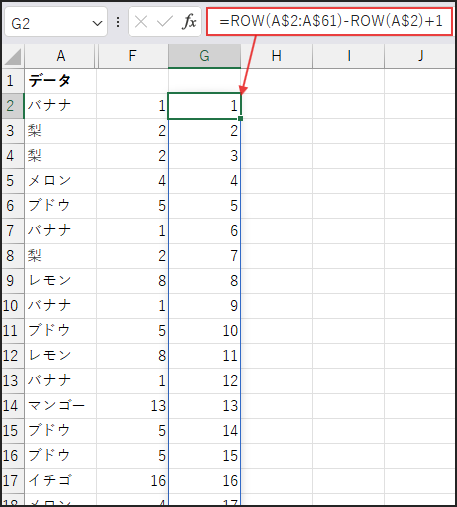Open the Name Box dropdown arrow

[97, 23]
